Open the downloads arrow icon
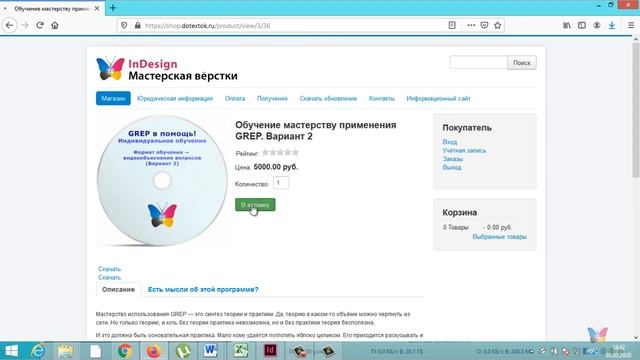 pos(611,25)
